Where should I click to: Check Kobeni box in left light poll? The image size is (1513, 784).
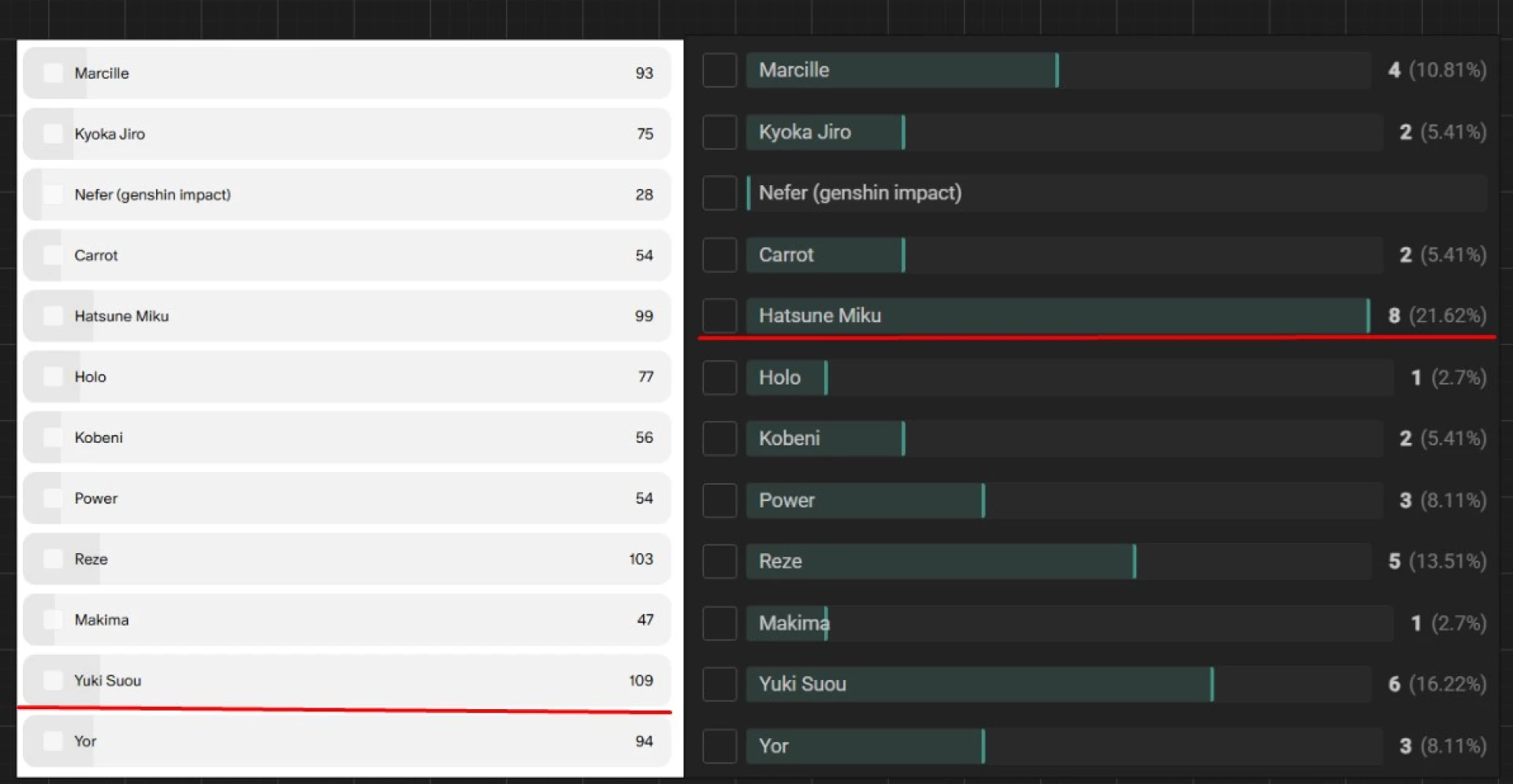53,437
